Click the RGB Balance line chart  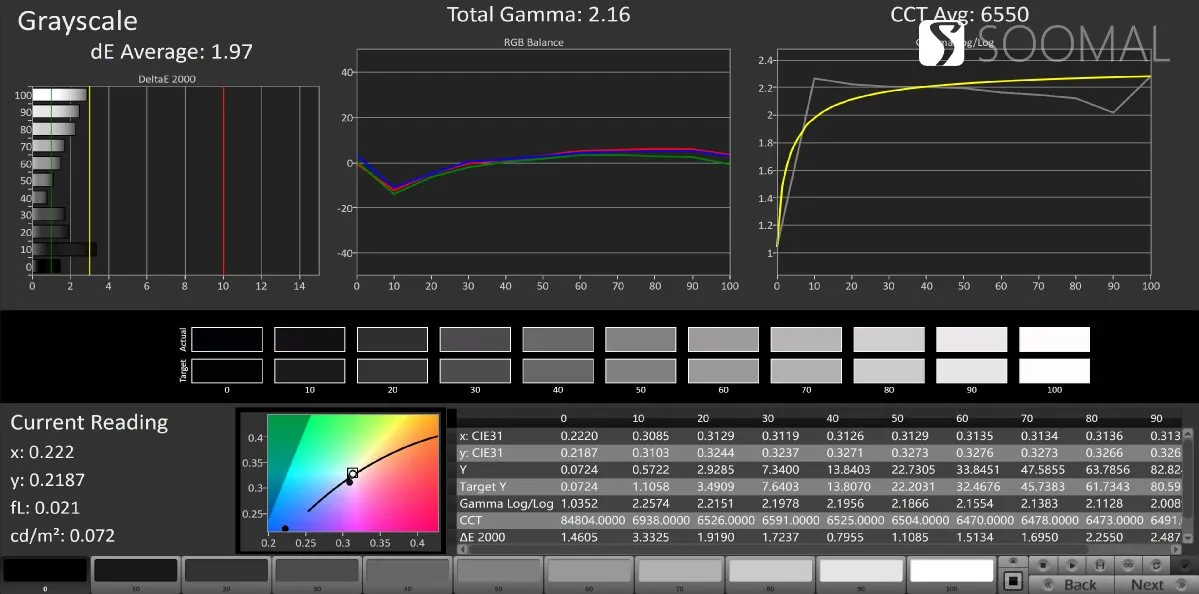543,163
